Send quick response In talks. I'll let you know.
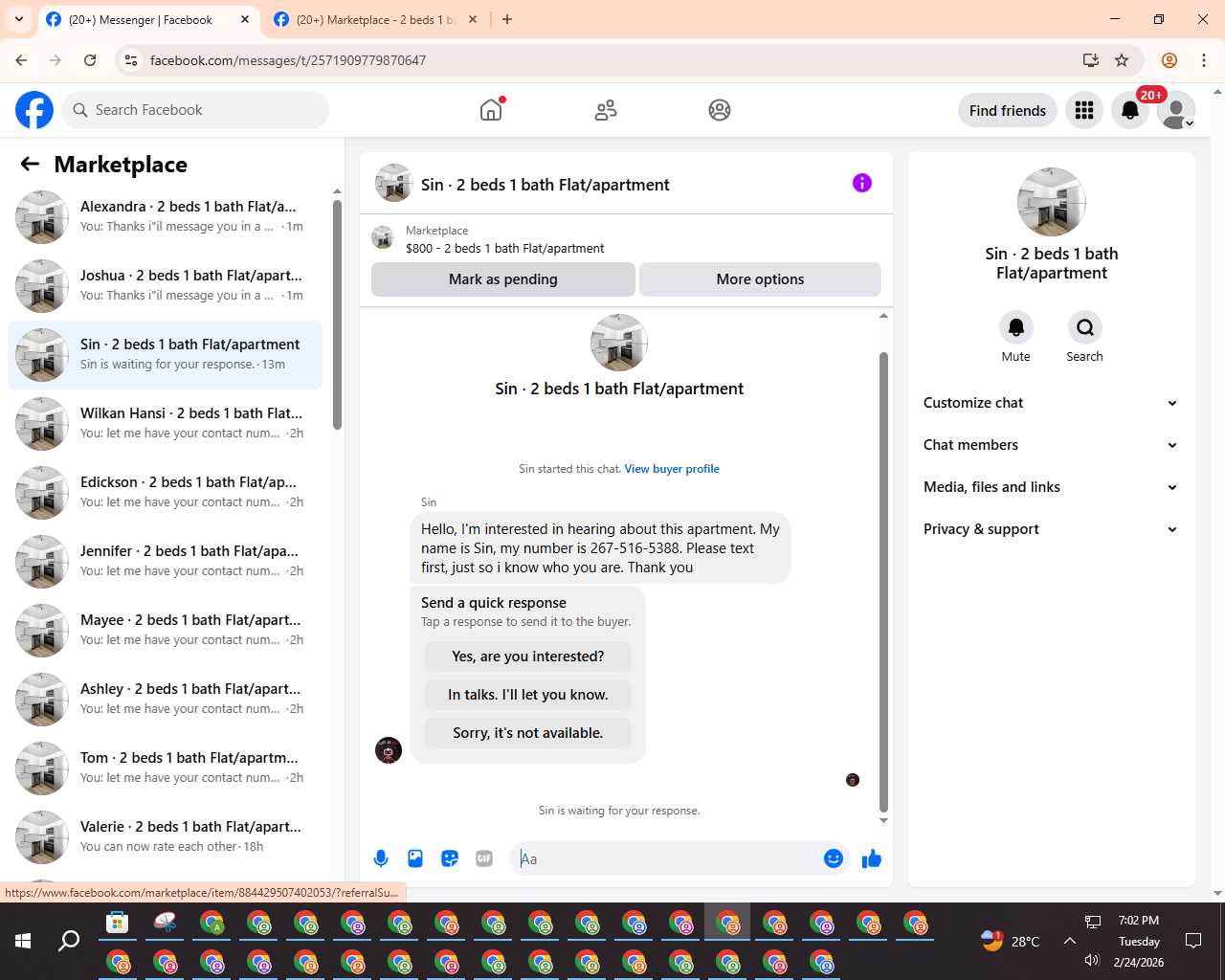This screenshot has height=980, width=1225. pos(528,695)
